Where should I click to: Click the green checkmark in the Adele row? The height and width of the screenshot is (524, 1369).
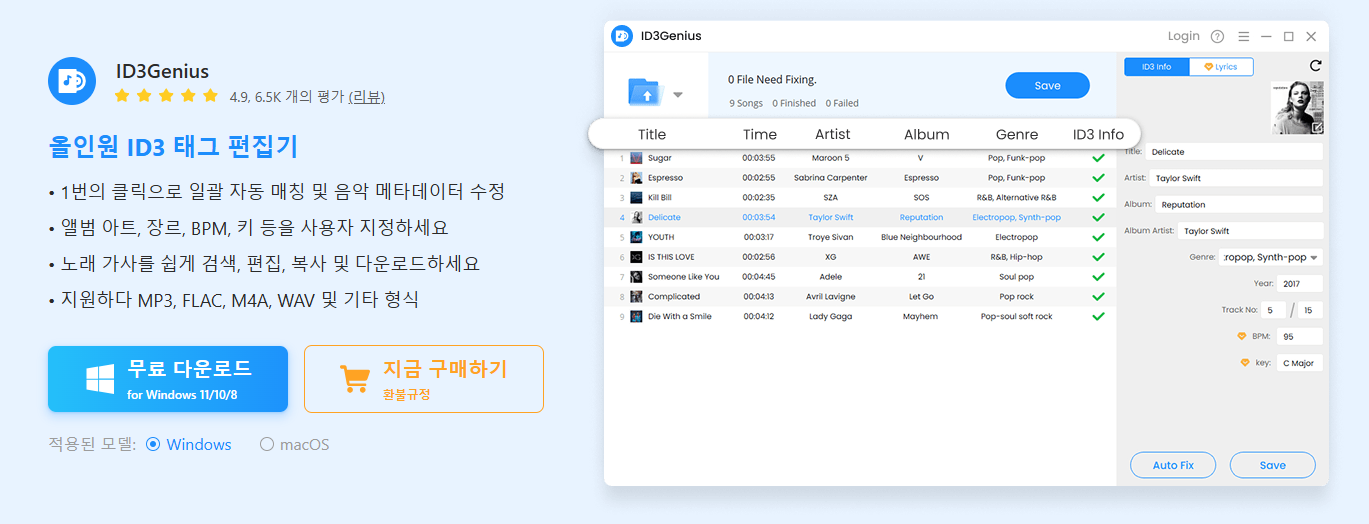pyautogui.click(x=1098, y=277)
